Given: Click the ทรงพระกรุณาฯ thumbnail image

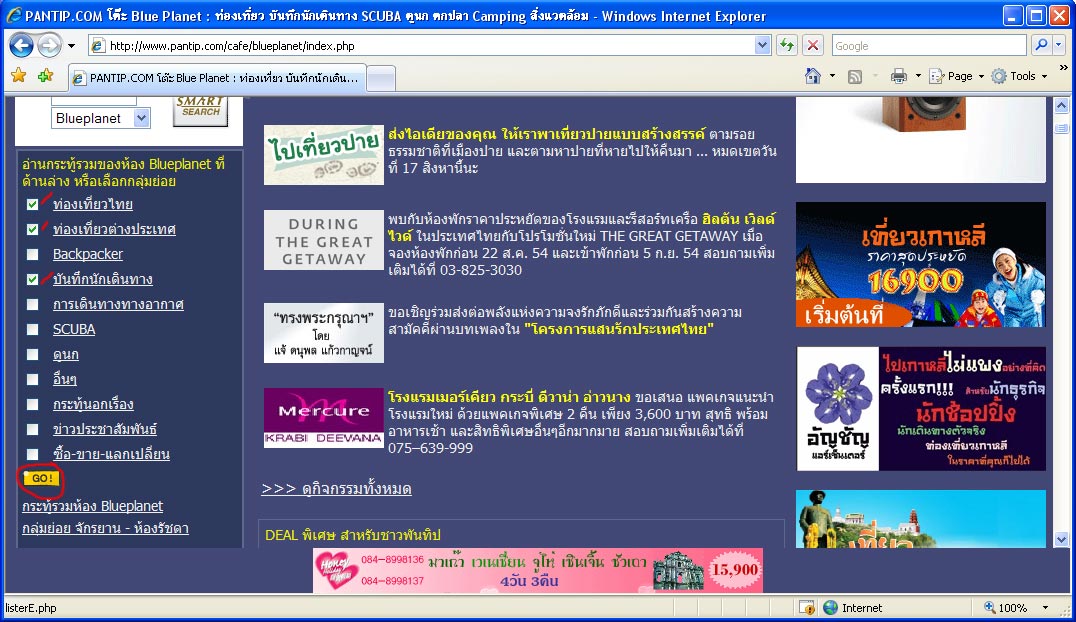Looking at the screenshot, I should tap(324, 333).
